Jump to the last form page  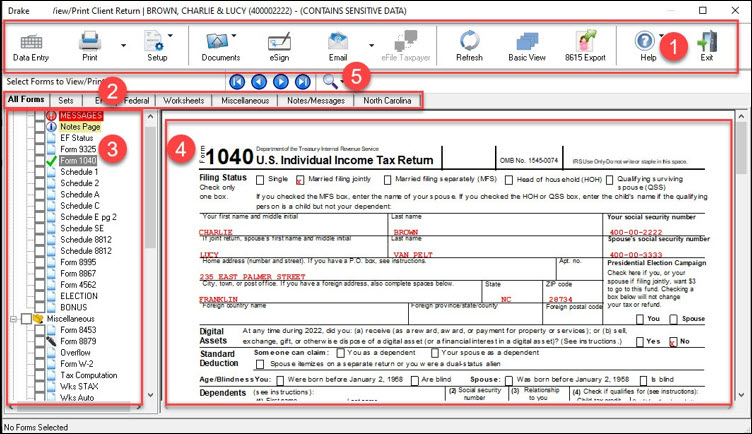pos(302,82)
